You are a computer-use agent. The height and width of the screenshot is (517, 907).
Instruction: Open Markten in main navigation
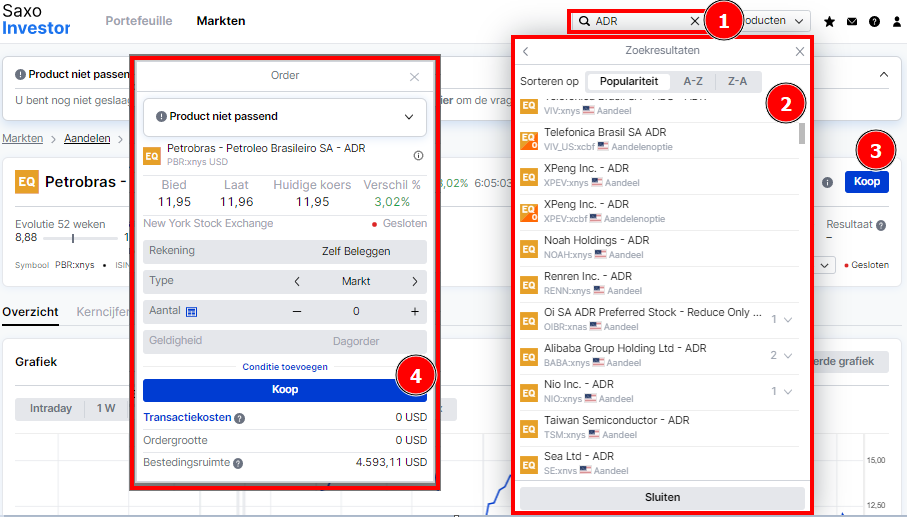pyautogui.click(x=221, y=21)
